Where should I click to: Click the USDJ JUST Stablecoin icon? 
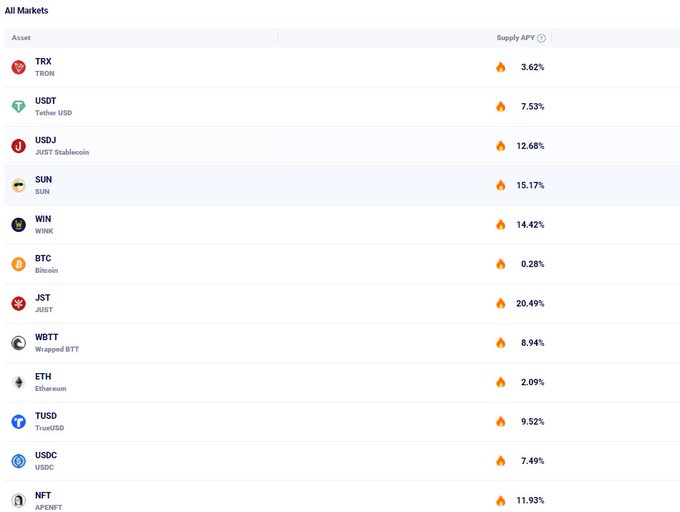[18, 146]
